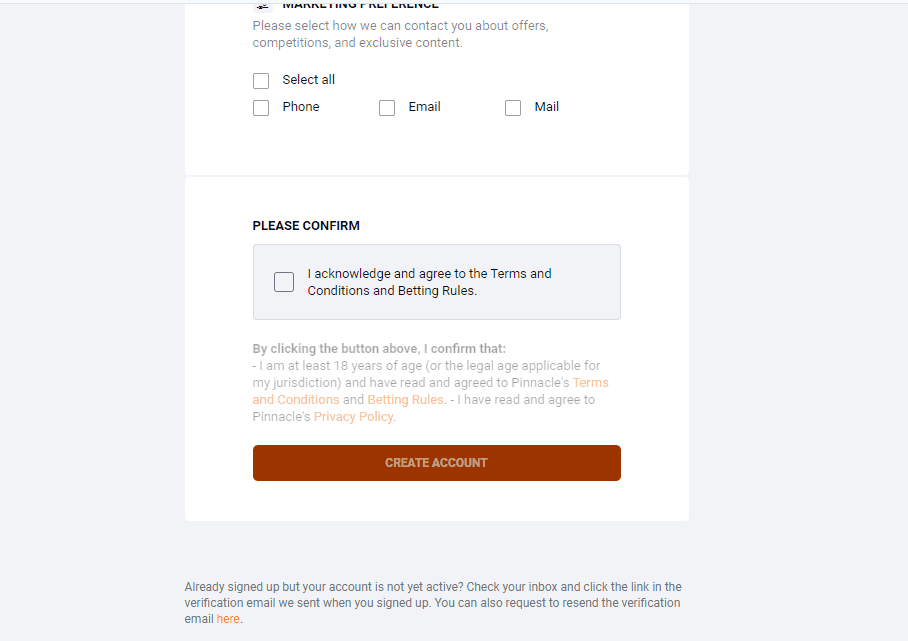This screenshot has width=908, height=641.
Task: Click the "Select all" label text
Action: (308, 80)
